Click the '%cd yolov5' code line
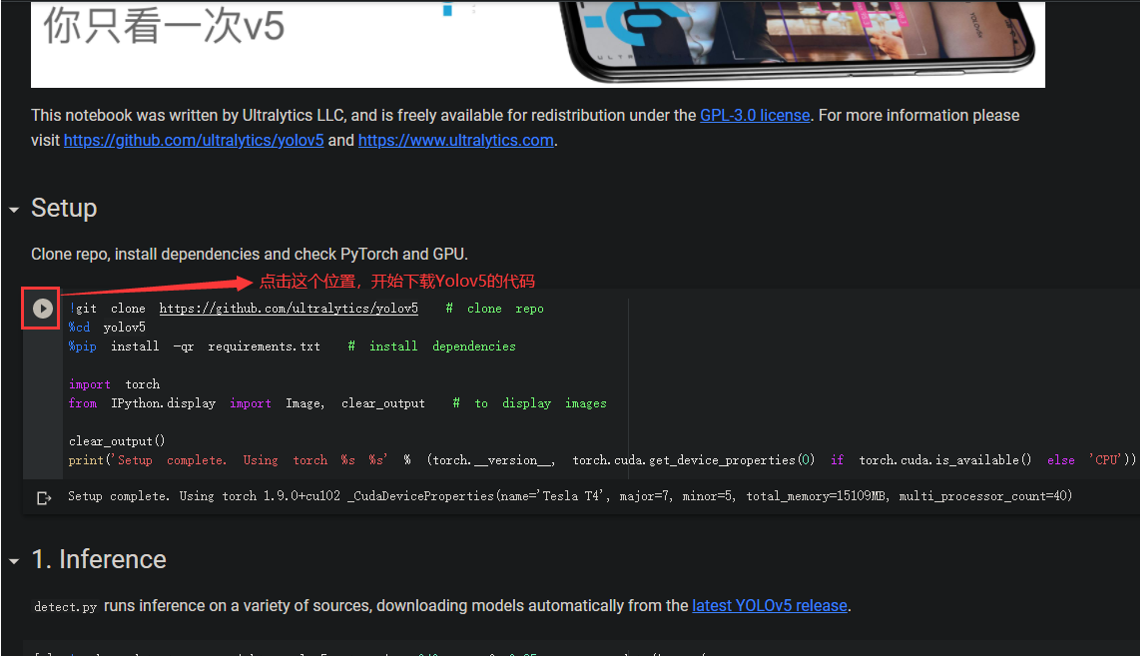This screenshot has height=656, width=1140. [107, 327]
